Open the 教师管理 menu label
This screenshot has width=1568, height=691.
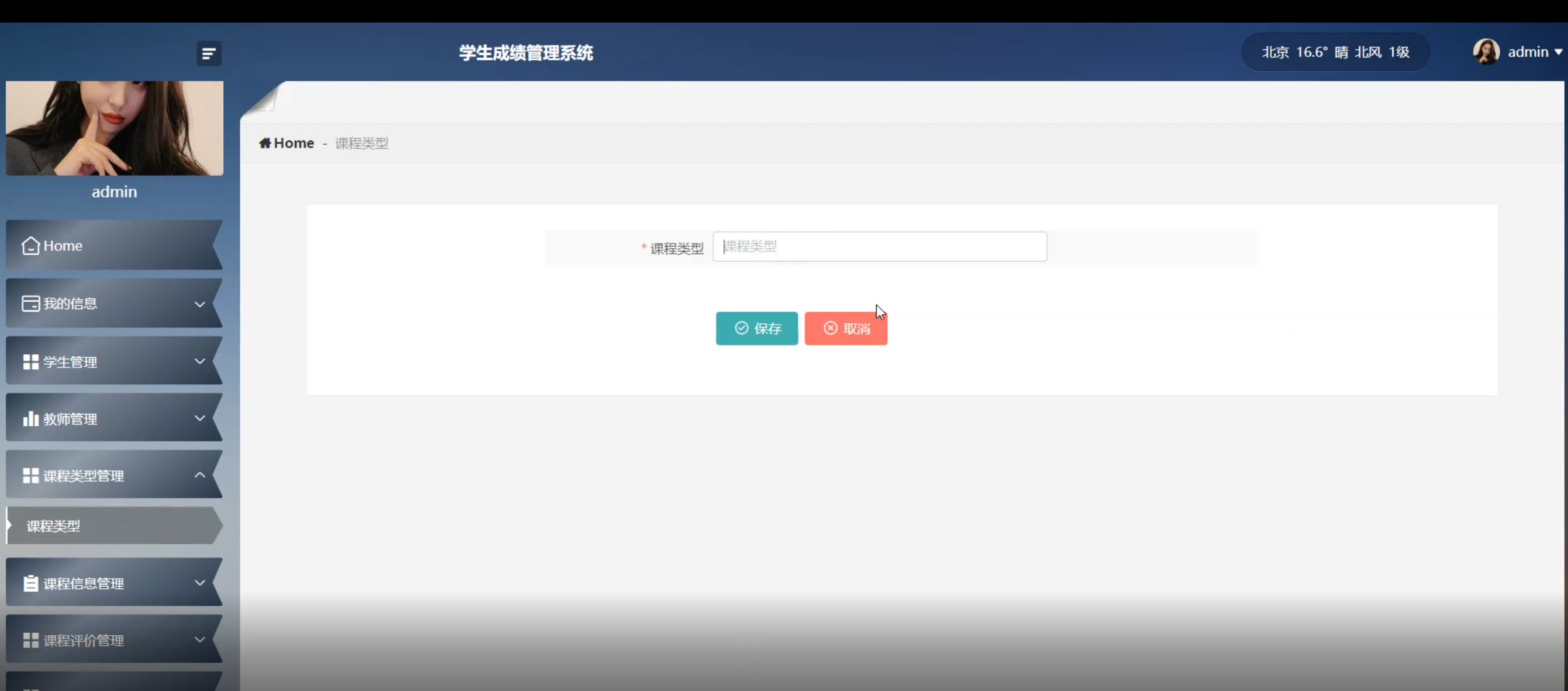click(x=70, y=419)
